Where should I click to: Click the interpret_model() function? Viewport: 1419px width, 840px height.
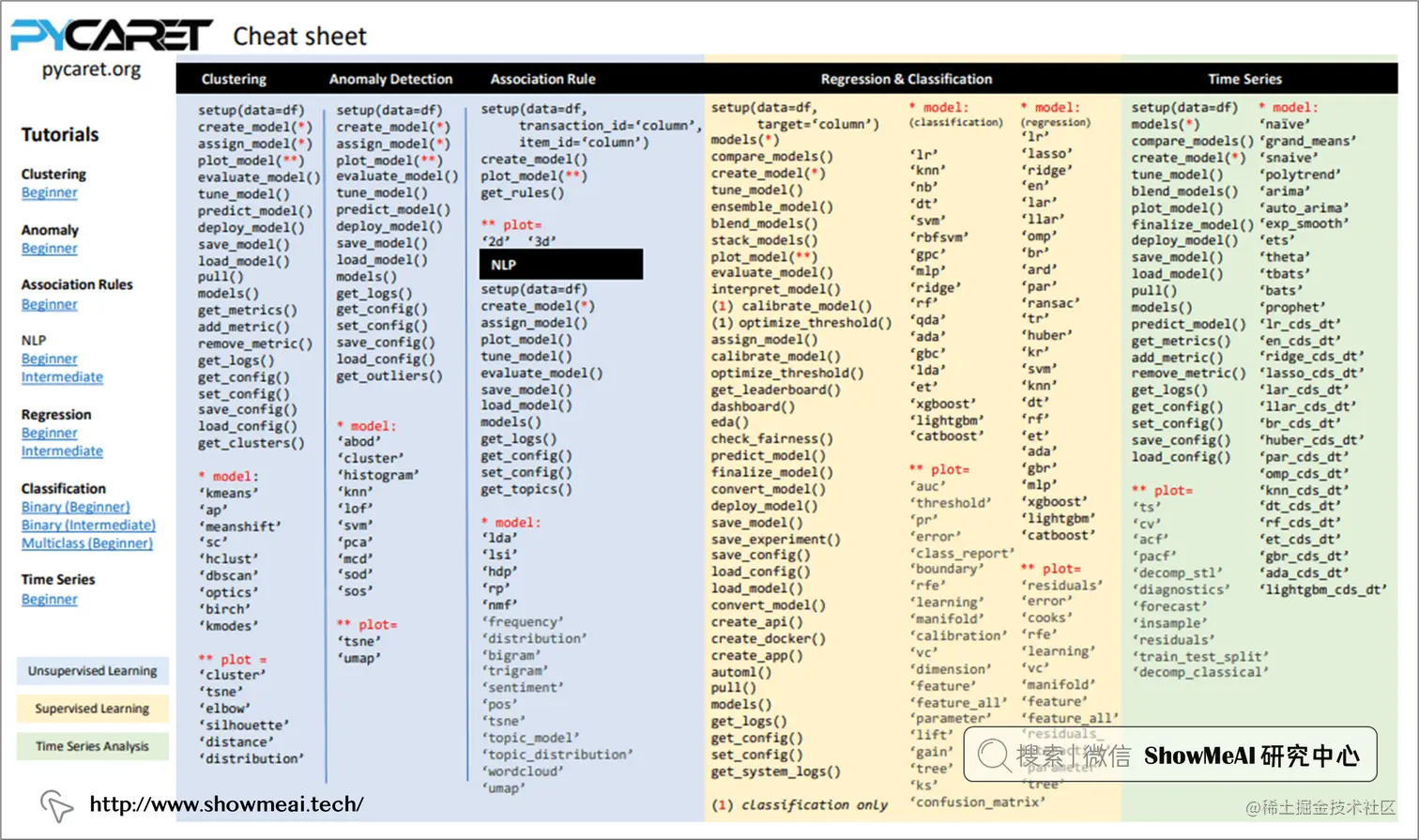(x=775, y=290)
